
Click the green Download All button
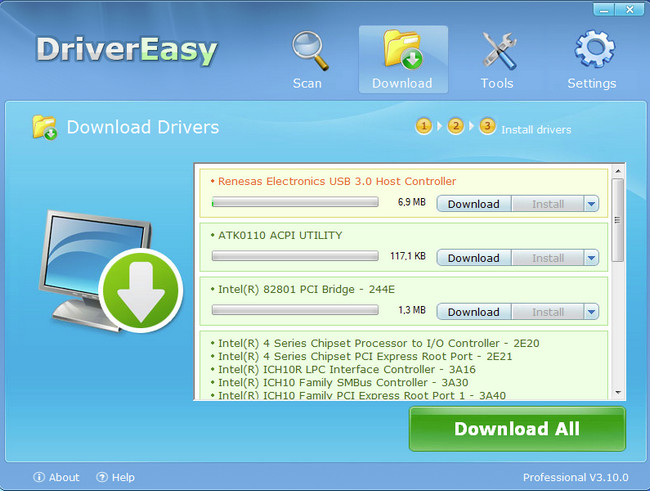point(517,429)
